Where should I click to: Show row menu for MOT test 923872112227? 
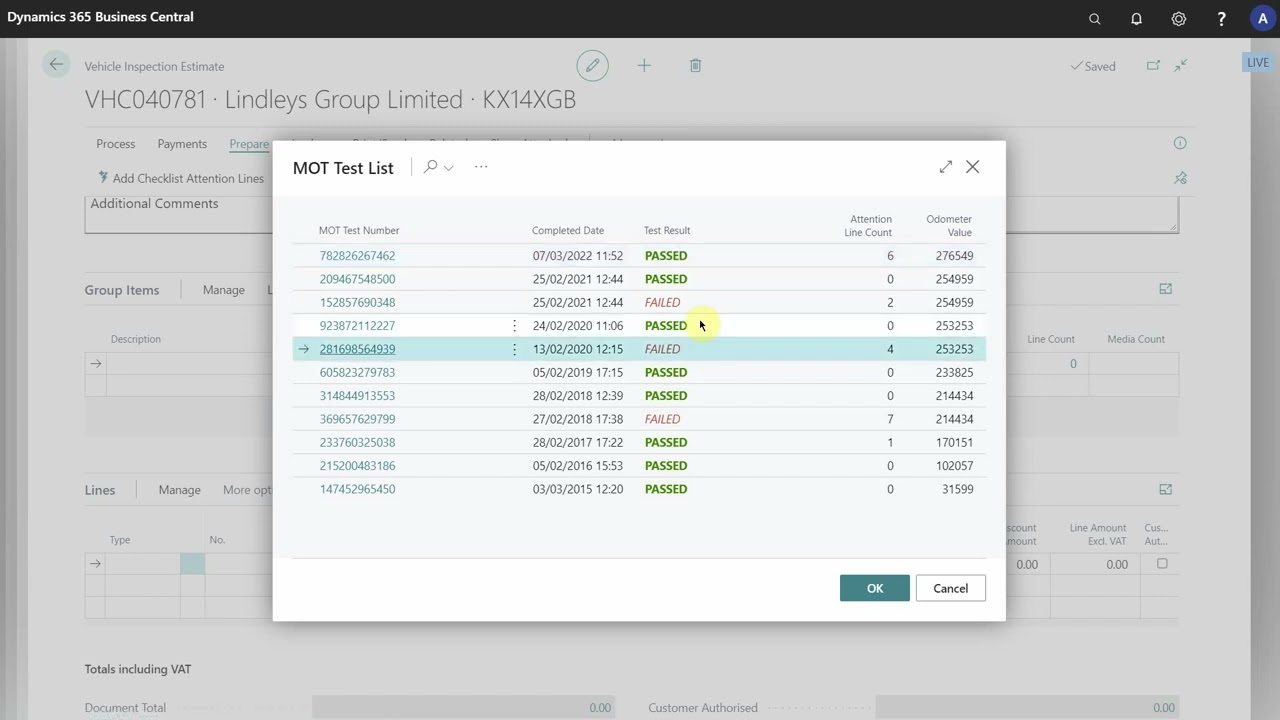click(514, 326)
